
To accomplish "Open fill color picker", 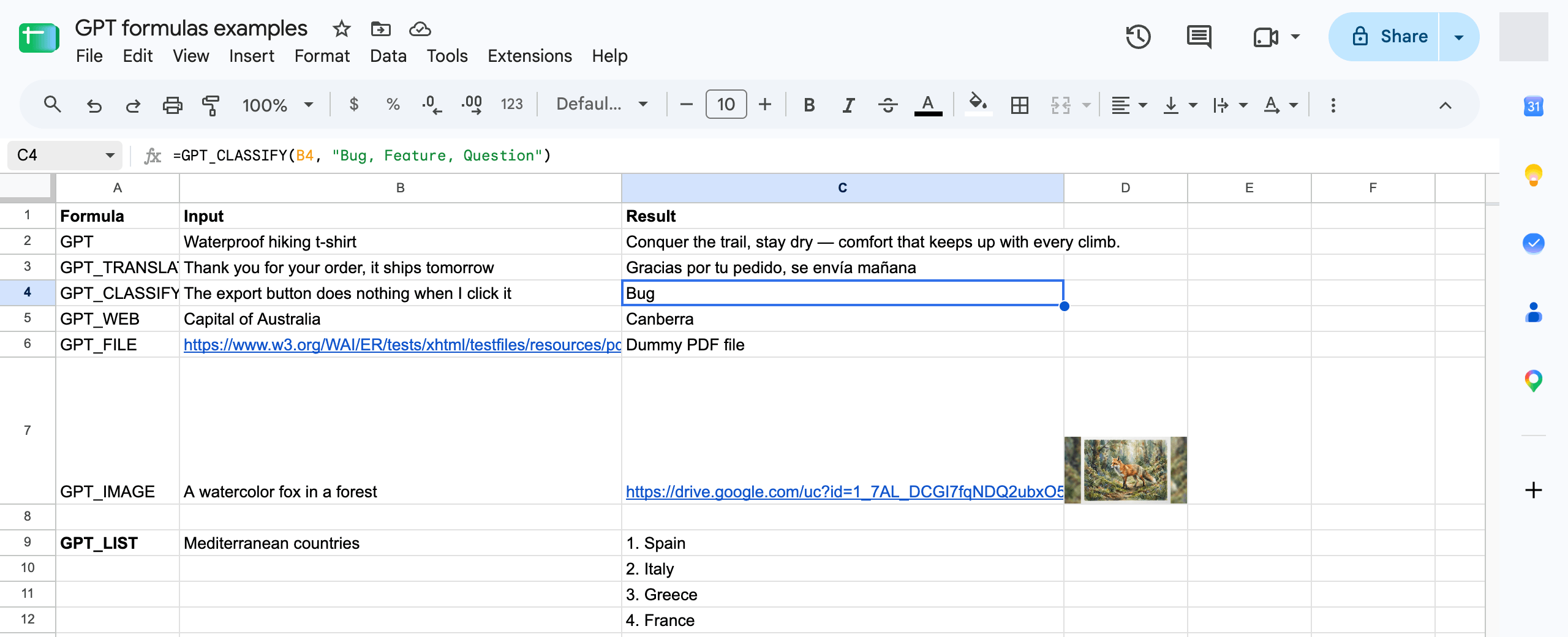I will pos(978,104).
